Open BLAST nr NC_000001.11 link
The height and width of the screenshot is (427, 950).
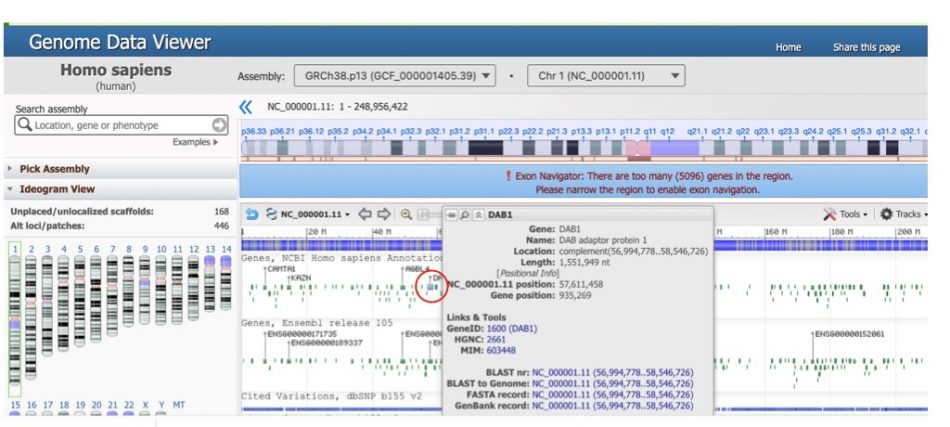tap(613, 372)
